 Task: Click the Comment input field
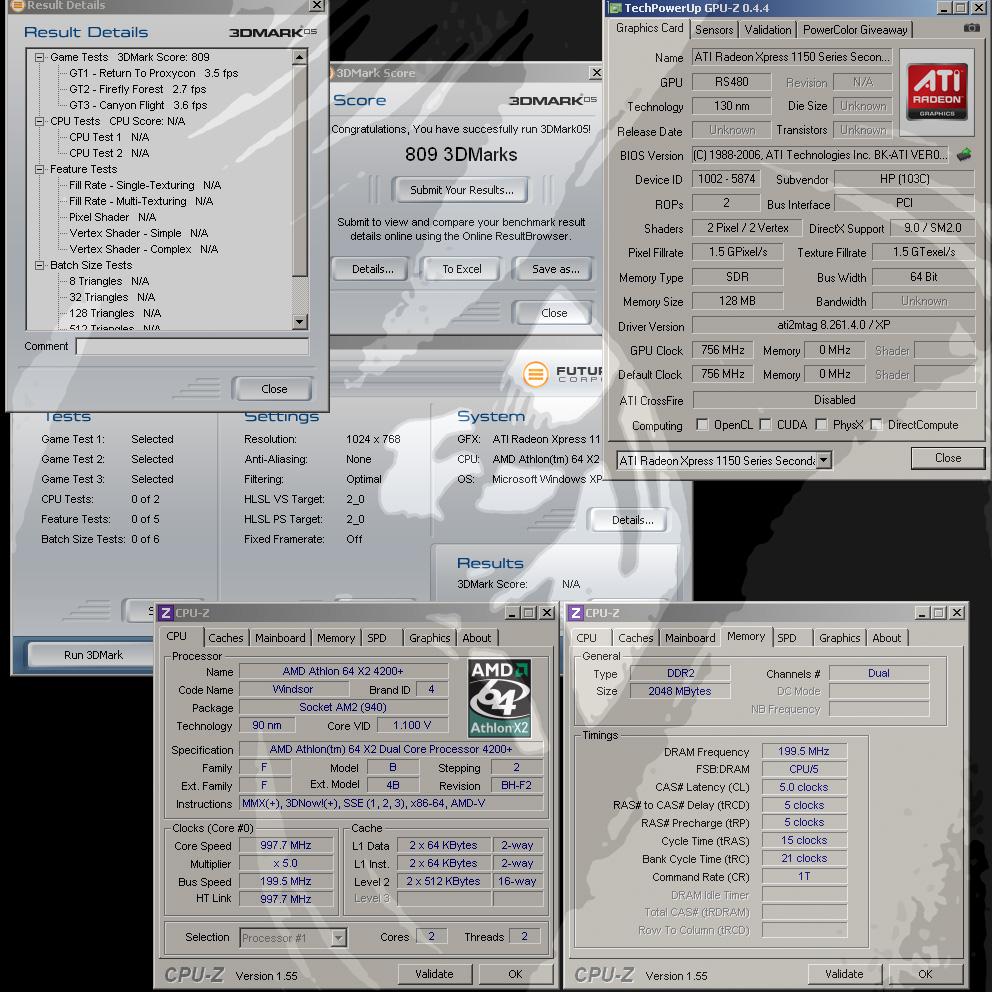pyautogui.click(x=192, y=346)
